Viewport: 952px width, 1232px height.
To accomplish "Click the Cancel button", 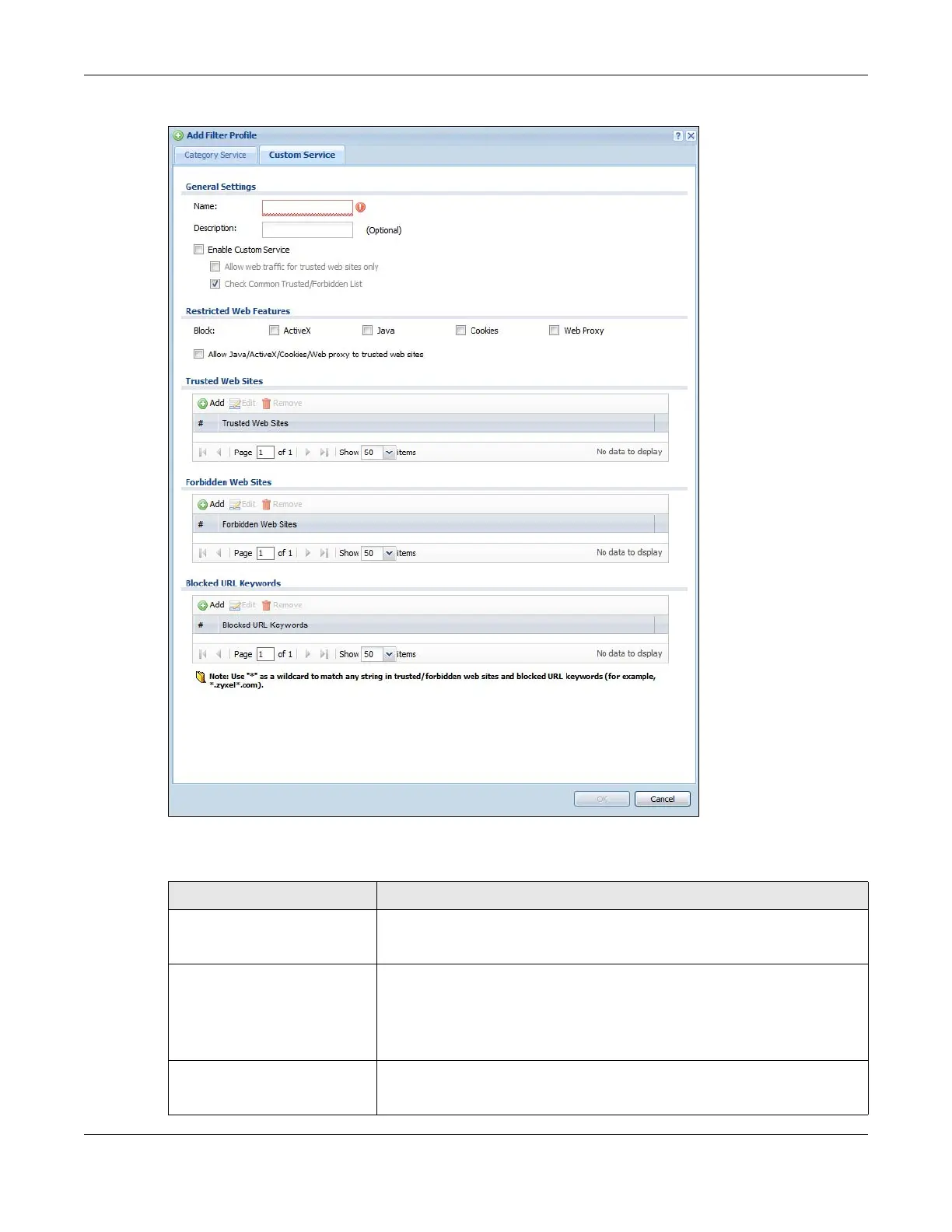I will coord(663,799).
